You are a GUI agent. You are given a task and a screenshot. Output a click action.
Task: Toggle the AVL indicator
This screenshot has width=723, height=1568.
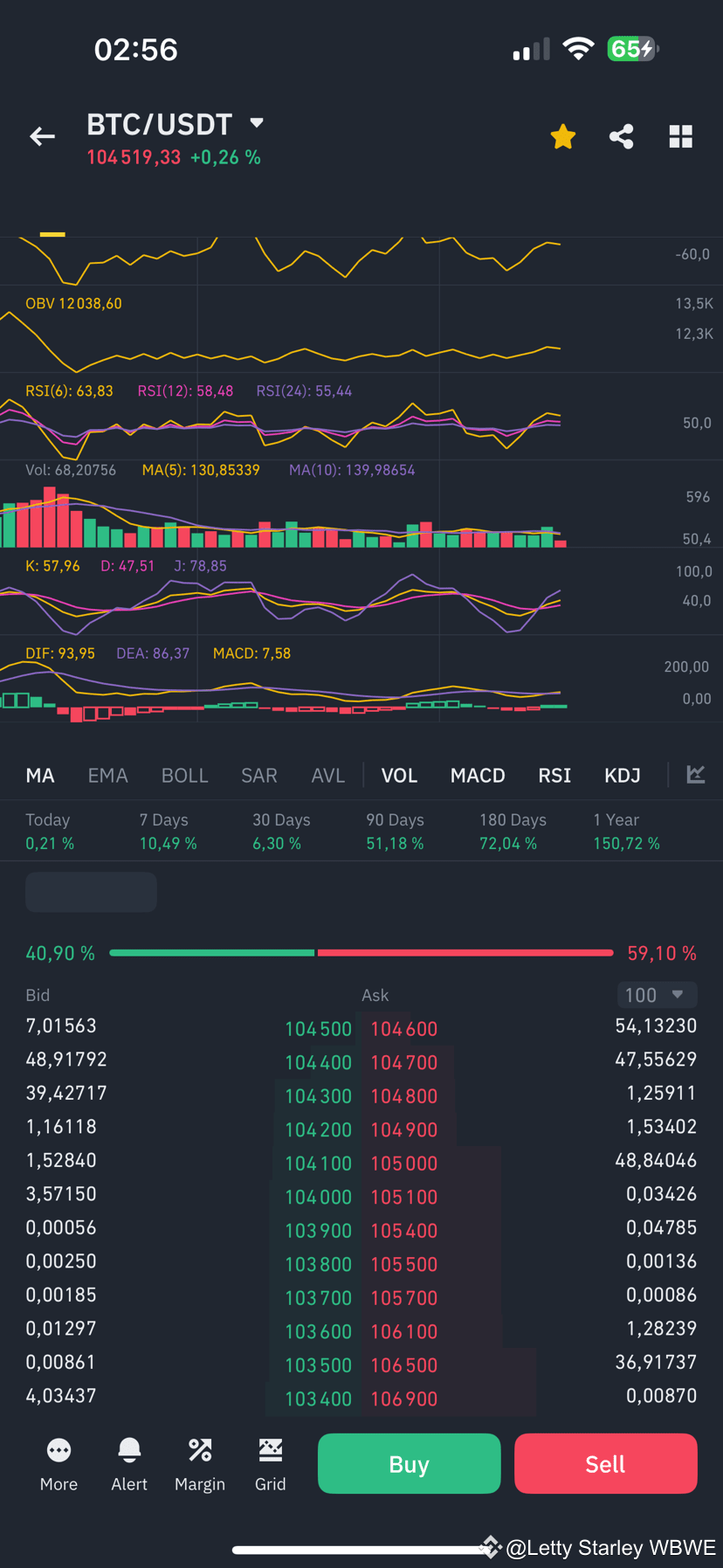pyautogui.click(x=328, y=776)
